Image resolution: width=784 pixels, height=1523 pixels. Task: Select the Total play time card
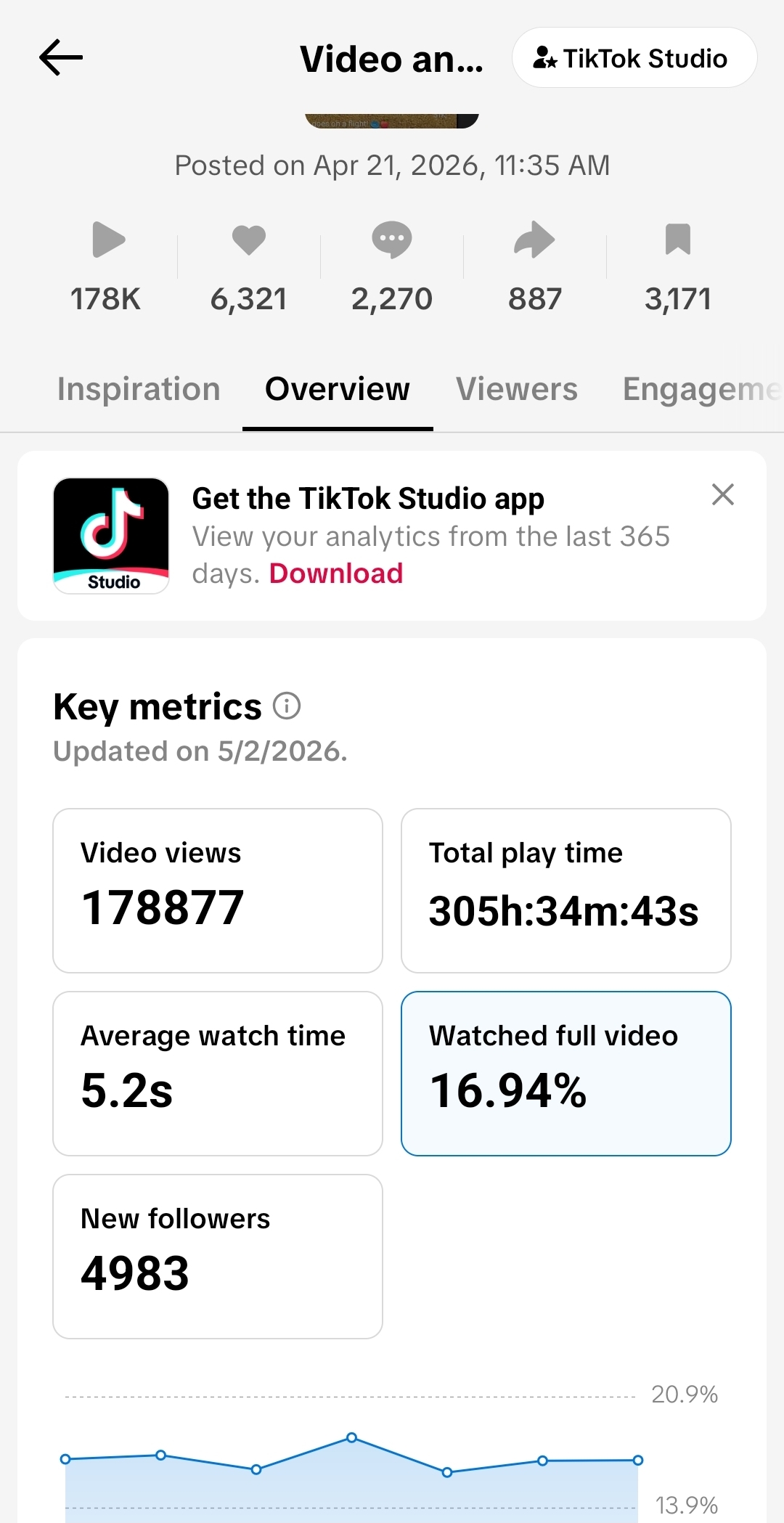[x=566, y=891]
